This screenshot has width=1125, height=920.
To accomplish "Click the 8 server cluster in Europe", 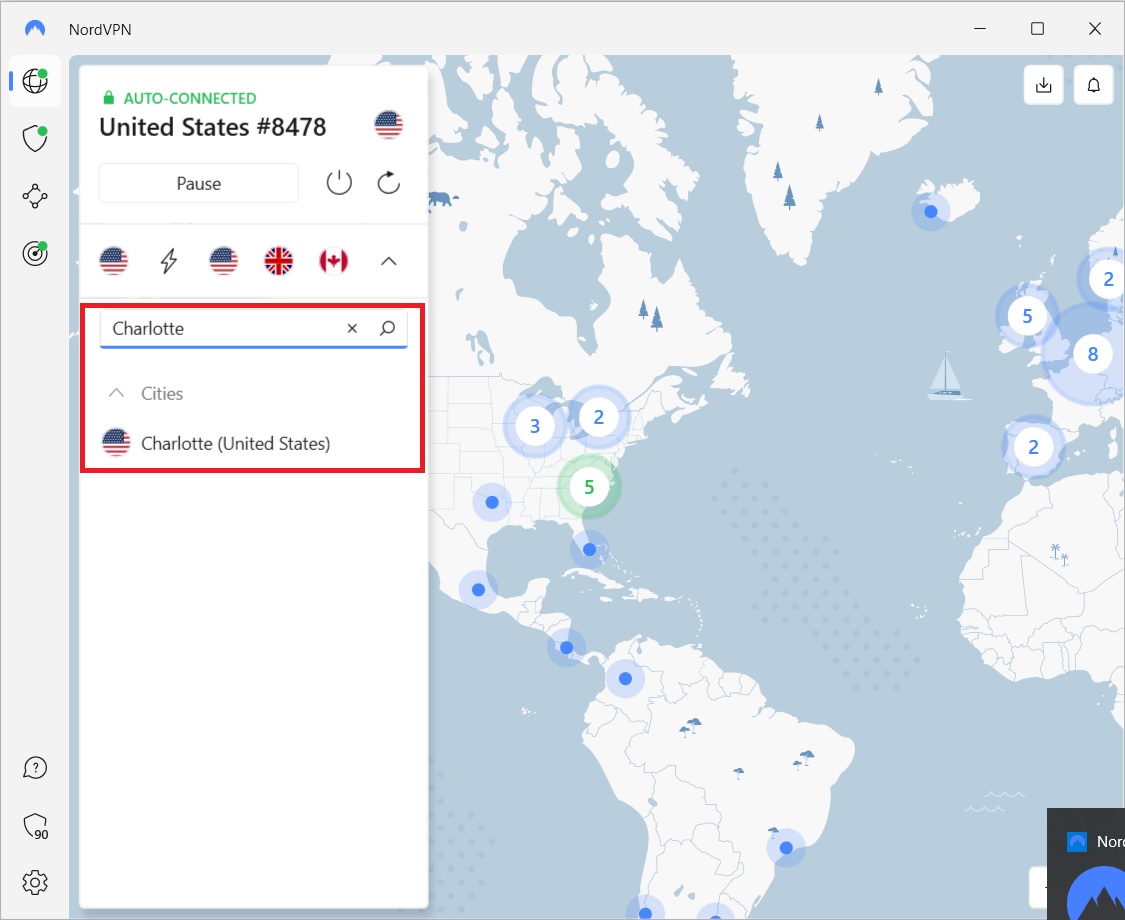I will click(x=1092, y=354).
